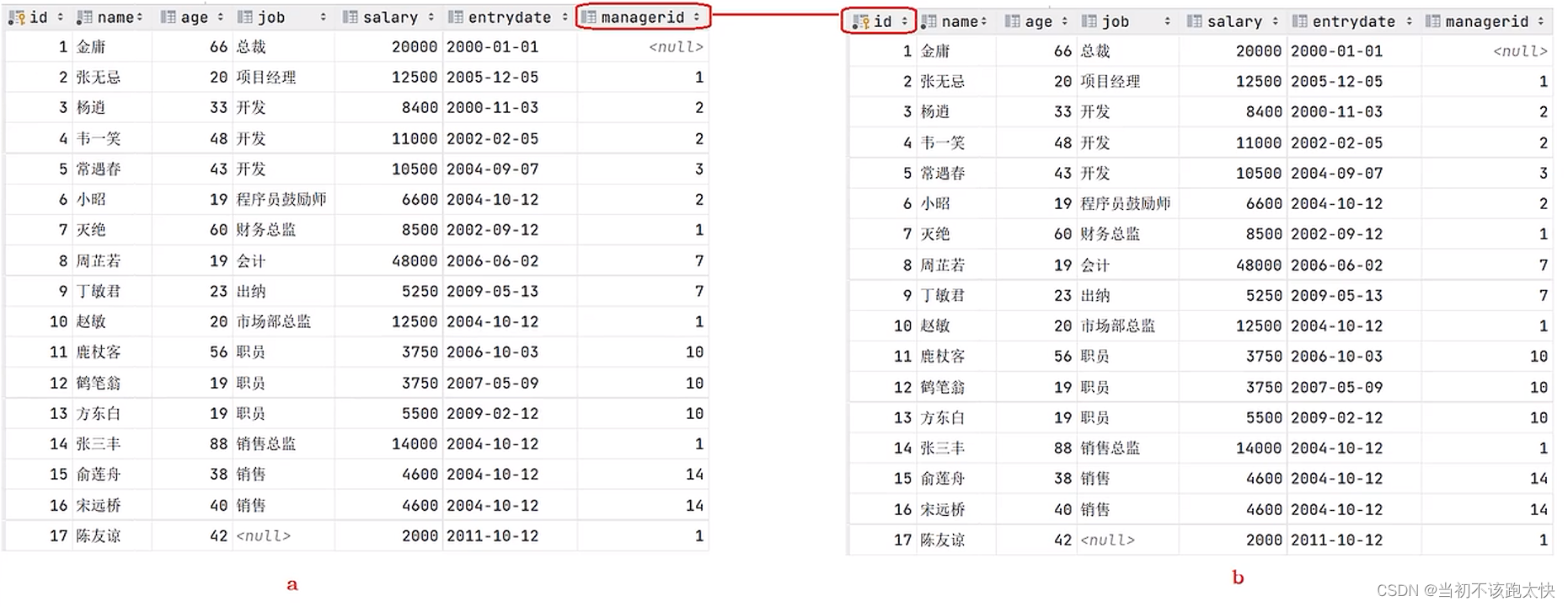
Task: Select the name cell 鹿杖客 in table b
Action: point(942,357)
